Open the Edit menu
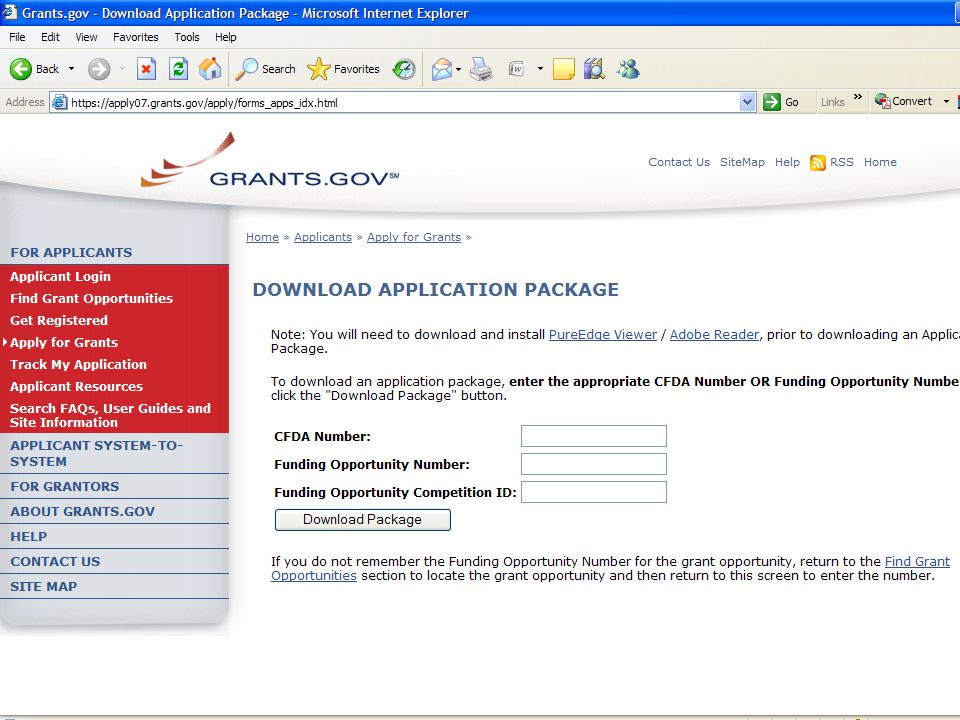 click(50, 37)
